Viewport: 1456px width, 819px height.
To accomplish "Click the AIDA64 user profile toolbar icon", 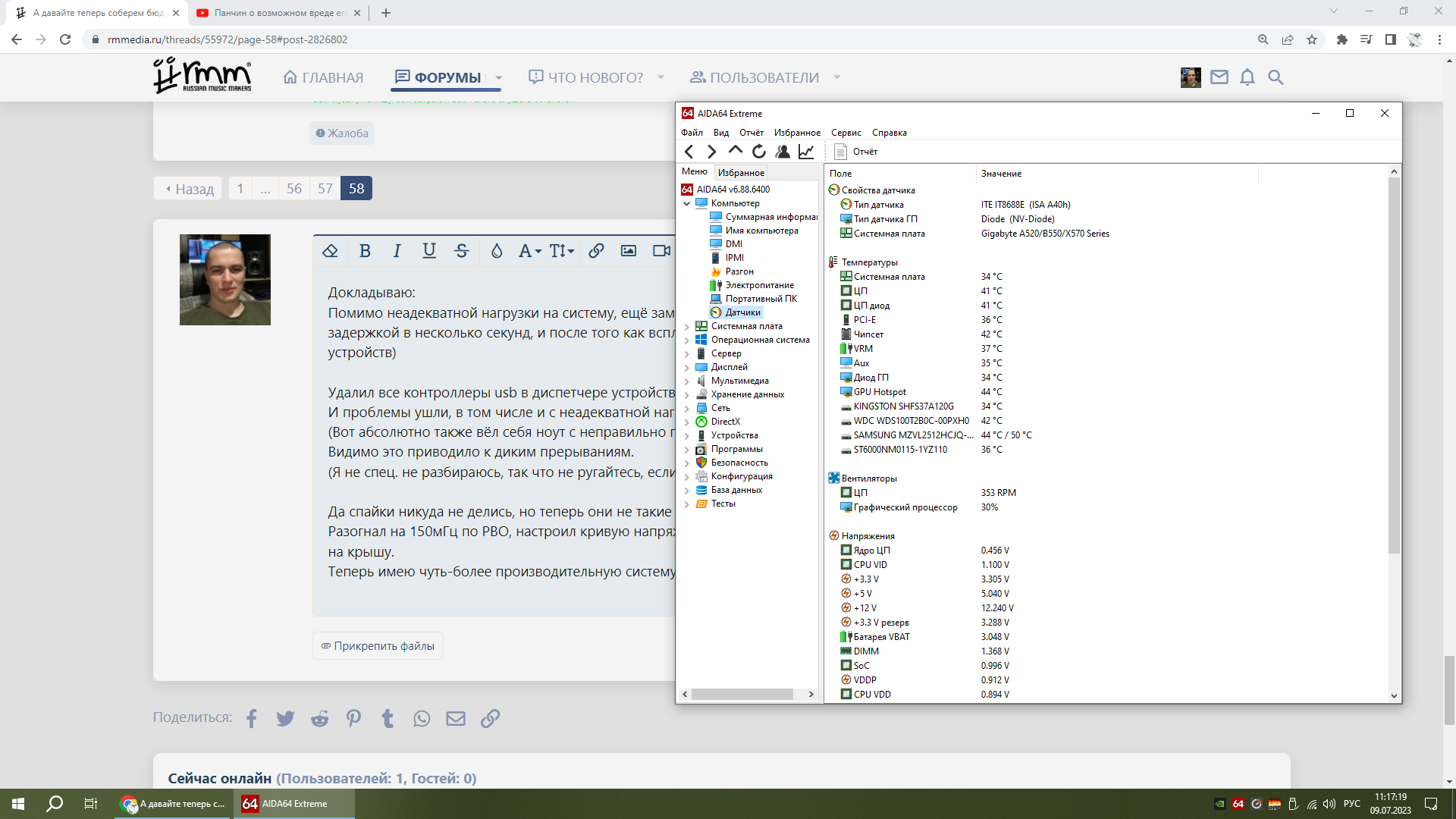I will pos(783,152).
